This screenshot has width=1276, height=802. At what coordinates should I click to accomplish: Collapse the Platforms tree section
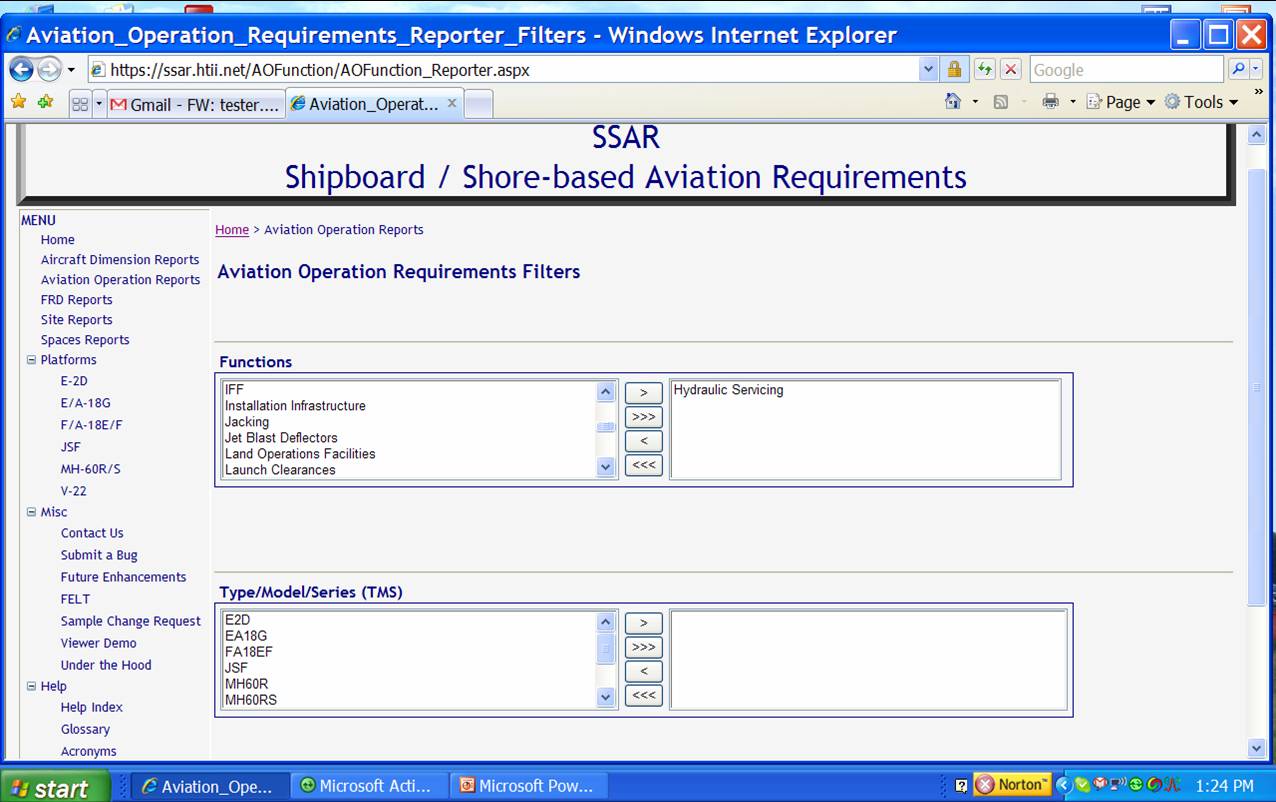click(x=31, y=360)
